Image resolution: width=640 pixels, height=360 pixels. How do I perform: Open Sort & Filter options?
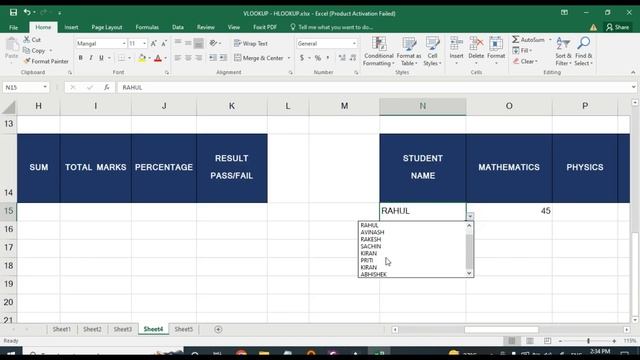[x=563, y=51]
